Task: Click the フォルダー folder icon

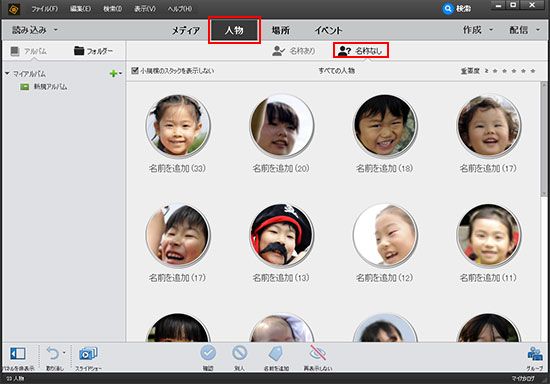Action: [x=79, y=51]
